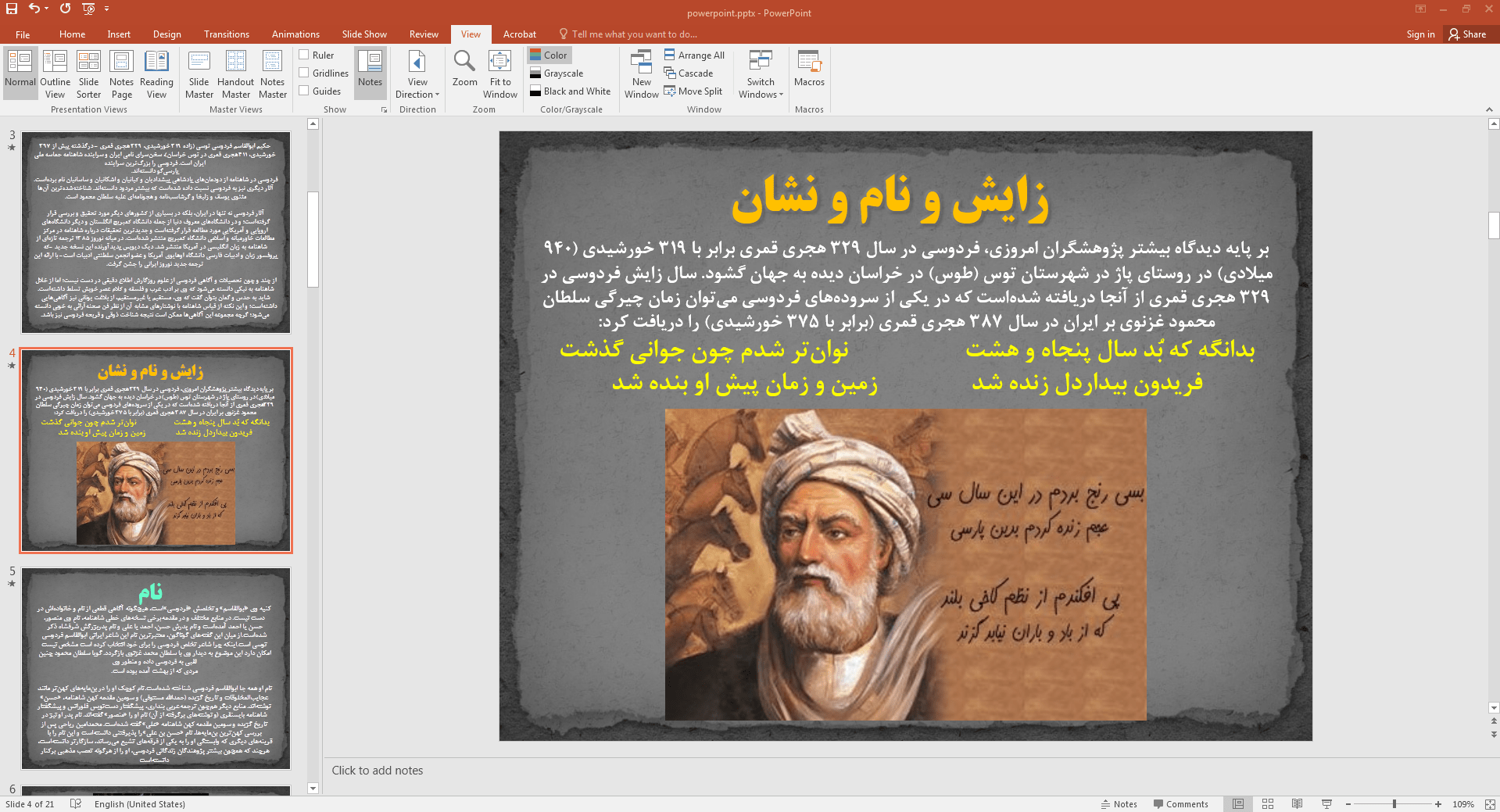1500x812 pixels.
Task: Open Slide Master view
Action: click(x=199, y=73)
